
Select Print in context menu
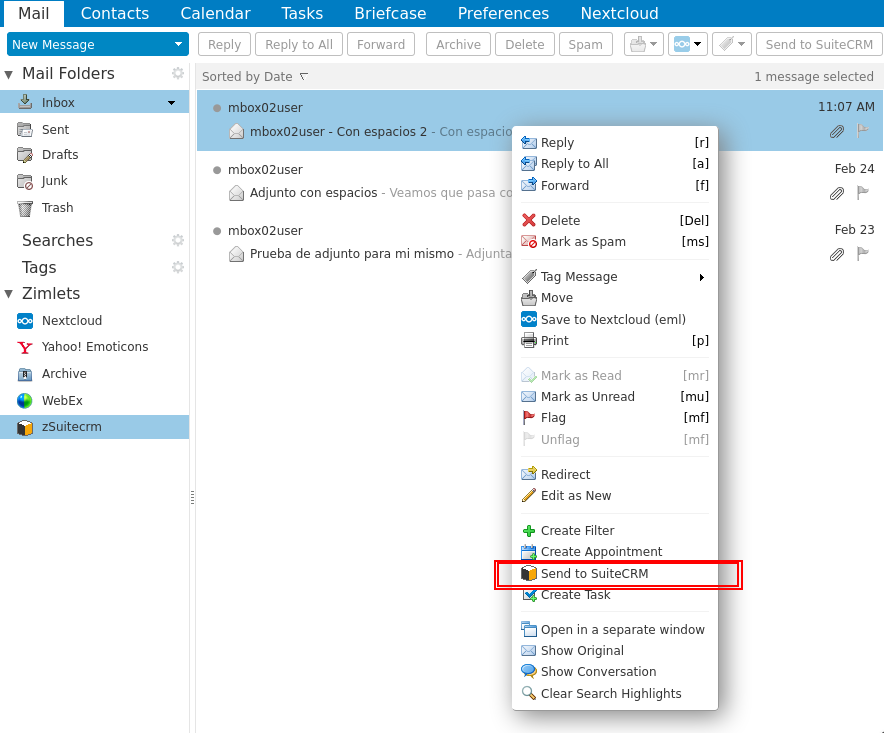(x=615, y=341)
